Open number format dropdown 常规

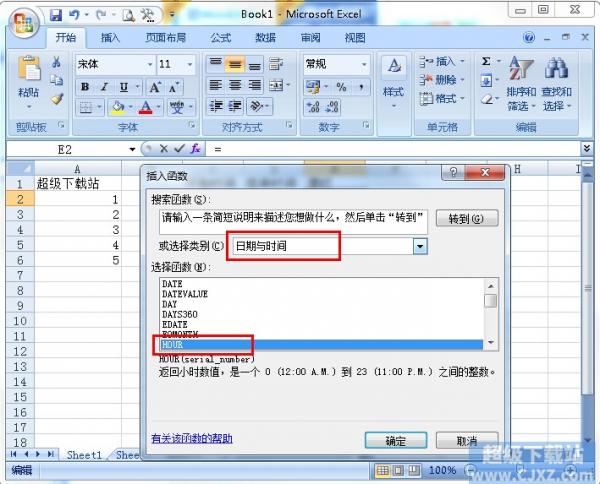(364, 64)
